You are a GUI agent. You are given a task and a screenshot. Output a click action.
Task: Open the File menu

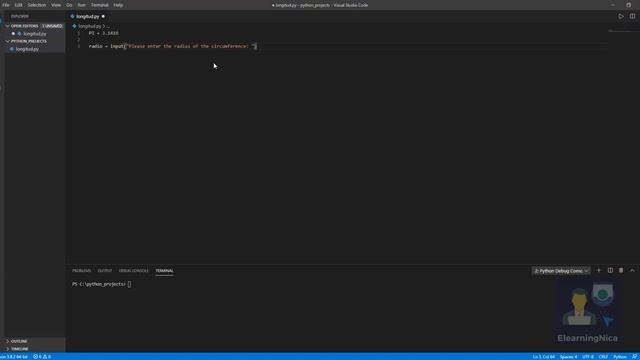click(6, 5)
